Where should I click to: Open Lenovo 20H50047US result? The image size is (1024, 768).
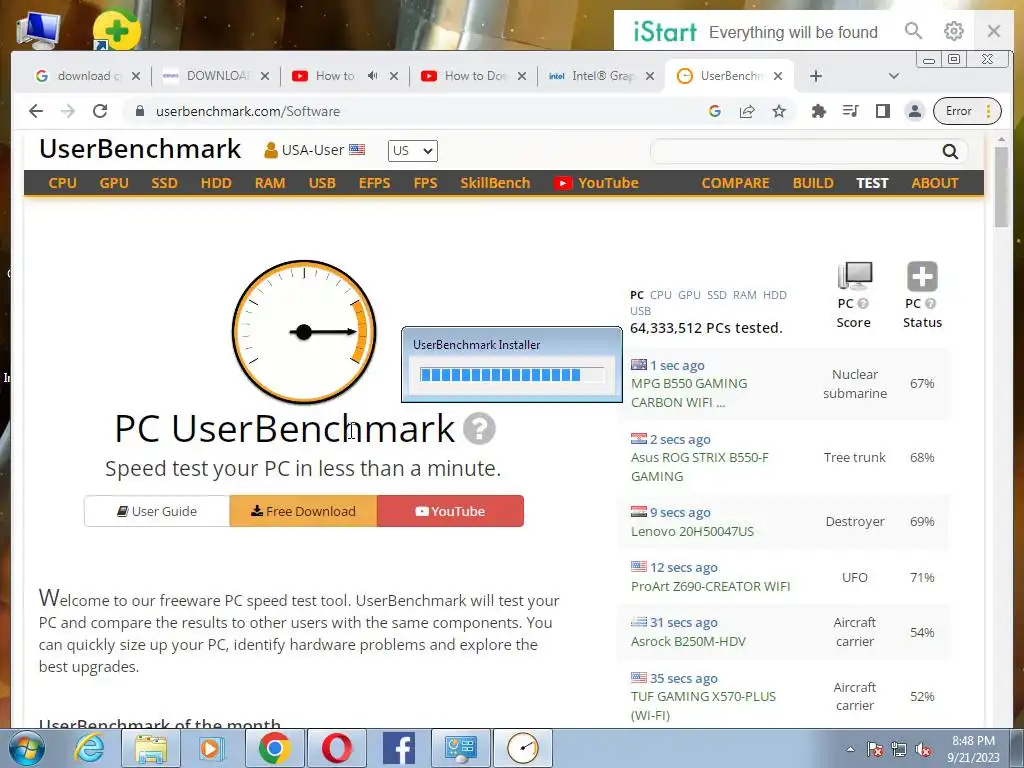[692, 531]
